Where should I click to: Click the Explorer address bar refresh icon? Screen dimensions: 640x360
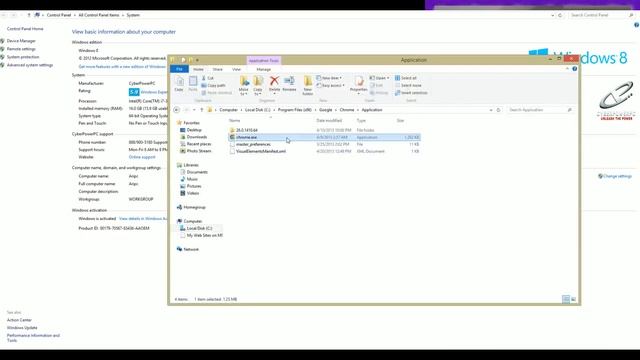click(x=498, y=110)
